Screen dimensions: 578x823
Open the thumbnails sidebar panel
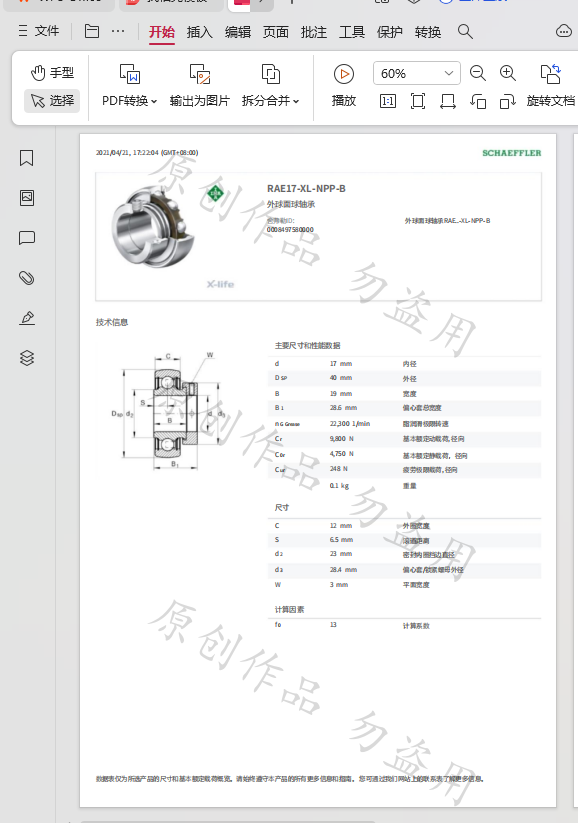point(27,198)
